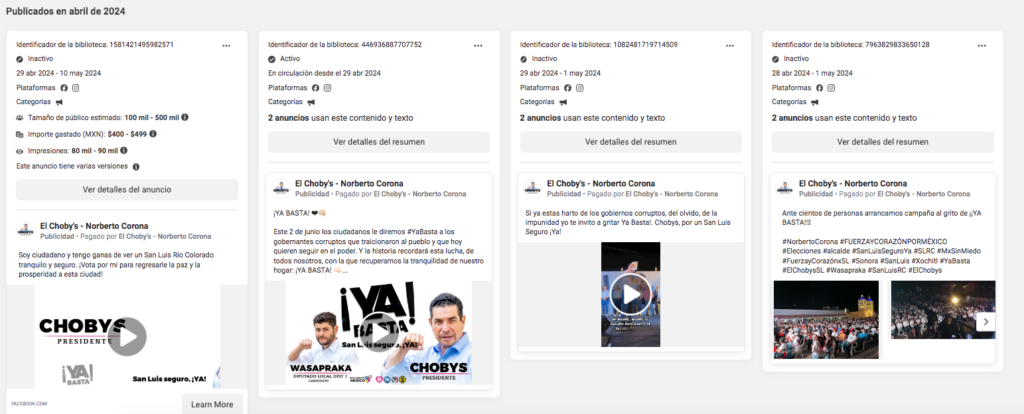Screen dimensions: 1024x414
Task: Open the three-dot menu on ad 1082481719714509
Action: [x=730, y=45]
